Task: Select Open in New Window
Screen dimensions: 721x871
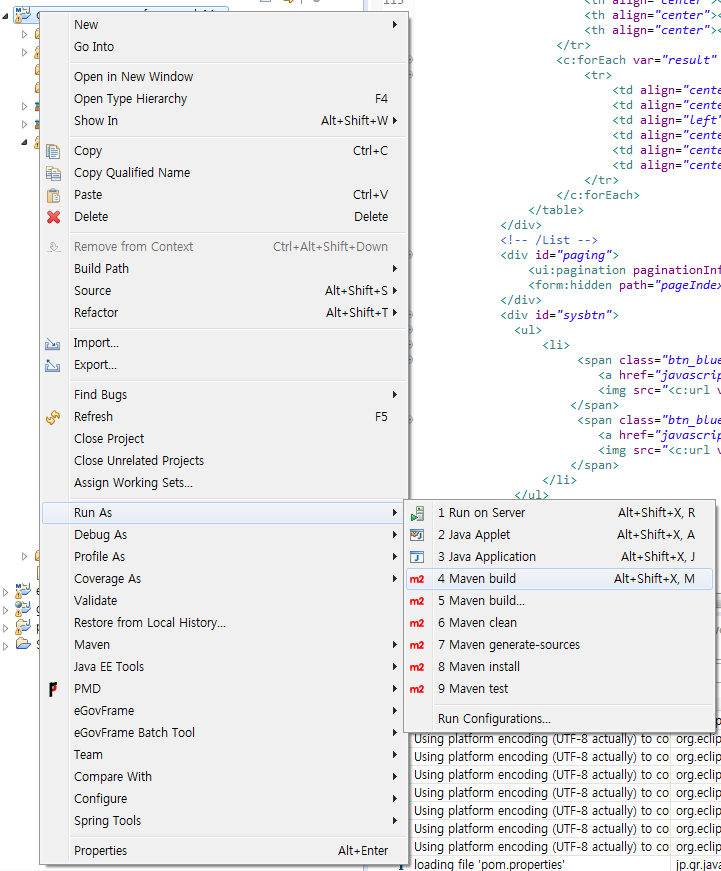Action: (224, 77)
